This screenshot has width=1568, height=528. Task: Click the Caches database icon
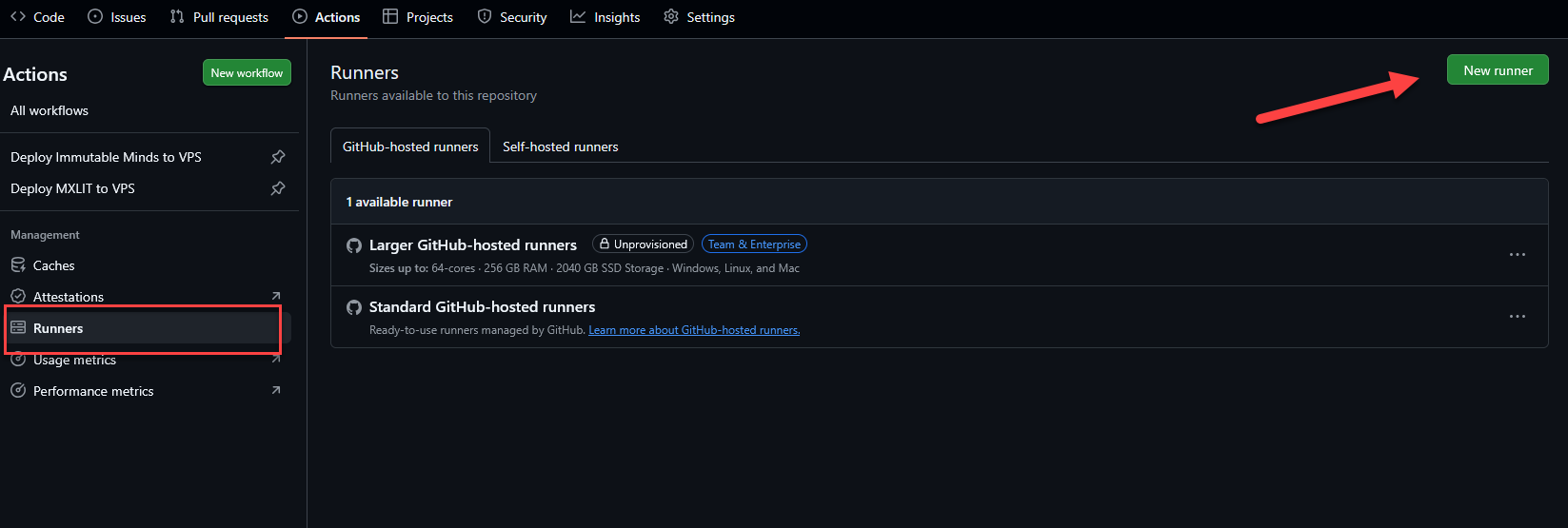(x=18, y=265)
